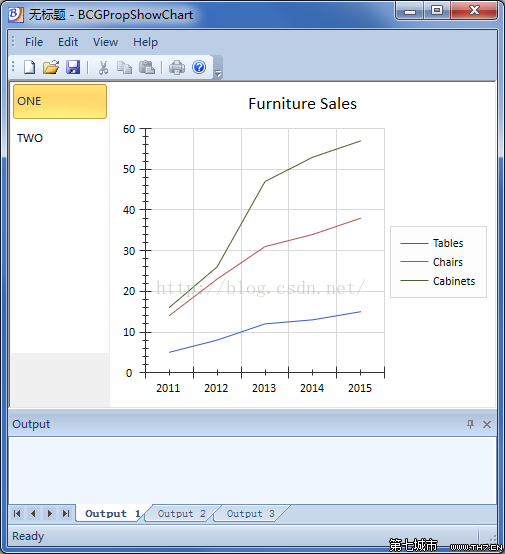The image size is (505, 554).
Task: Print using the printer icon
Action: coord(177,67)
